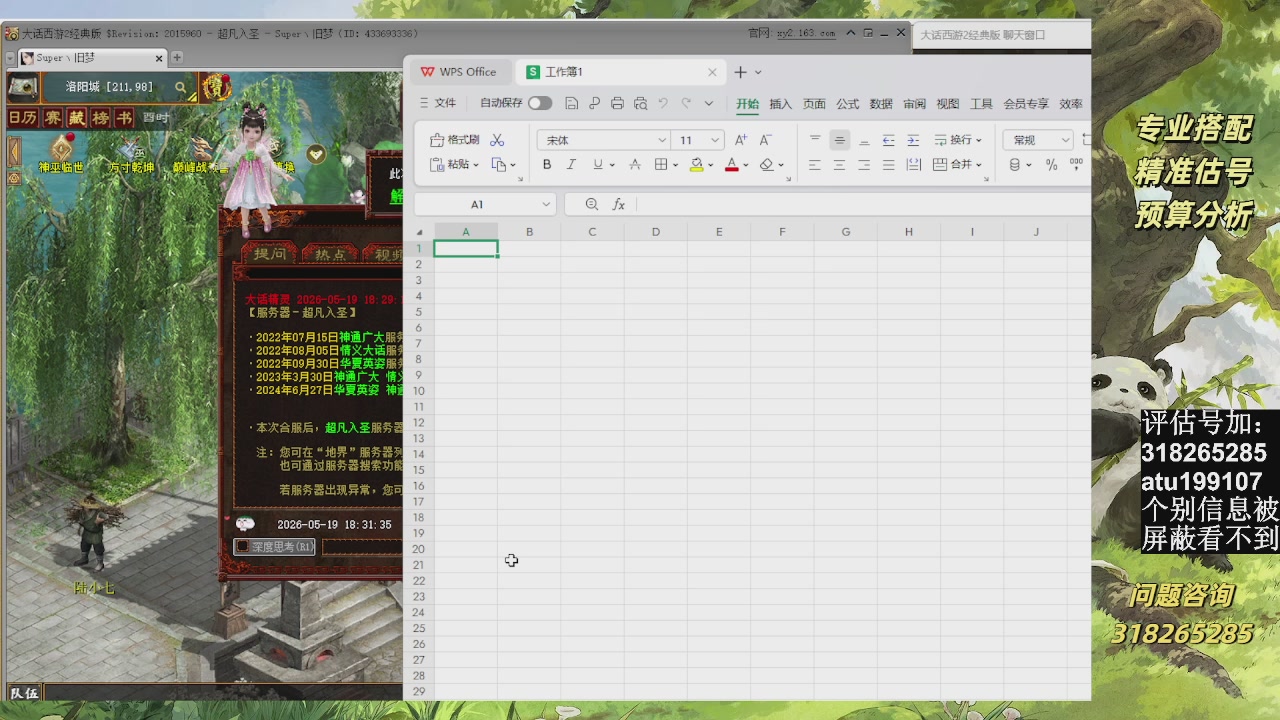Click the Merge cells (合并) button
The image size is (1280, 720).
tap(951, 165)
